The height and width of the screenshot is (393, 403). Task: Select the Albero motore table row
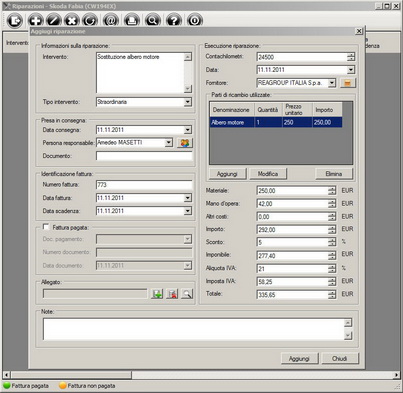(x=276, y=122)
